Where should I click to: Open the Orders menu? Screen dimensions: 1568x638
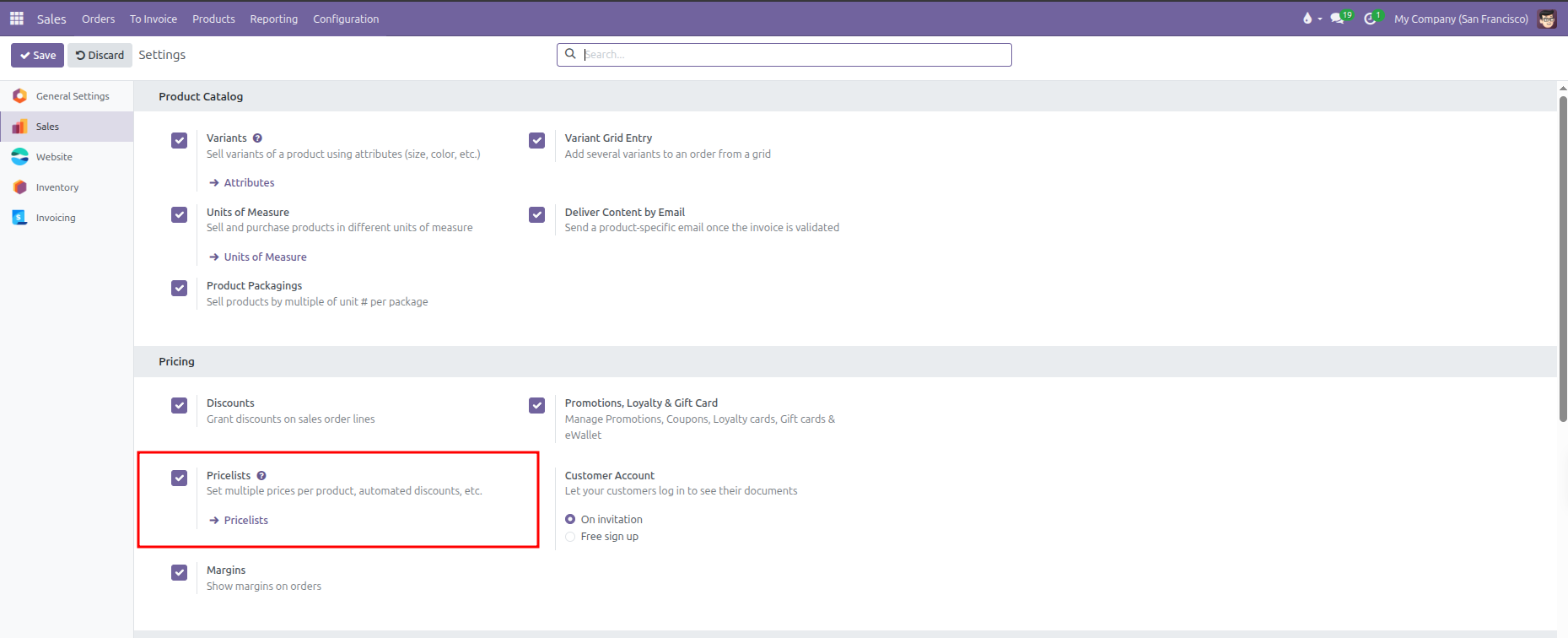99,19
